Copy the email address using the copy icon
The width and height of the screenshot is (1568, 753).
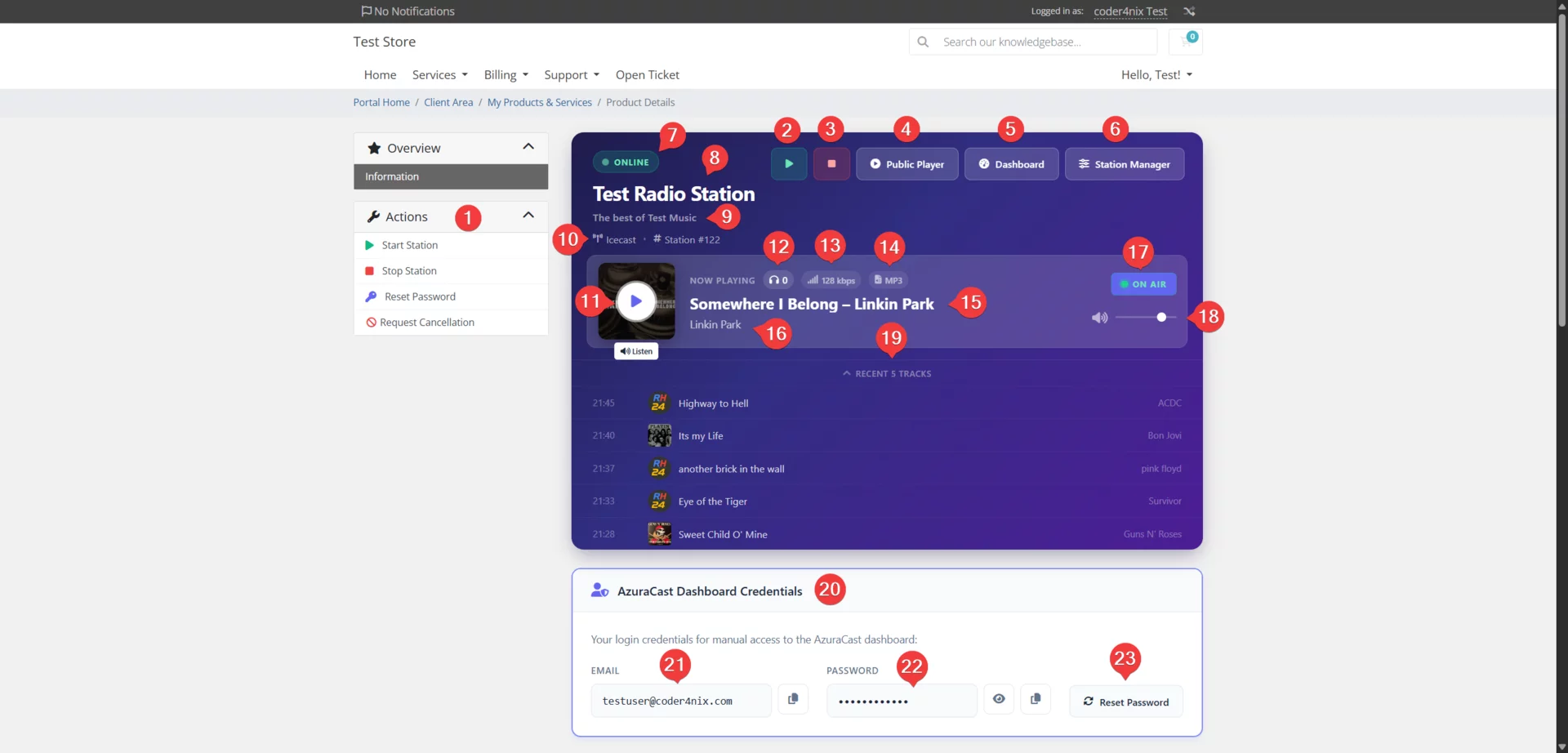point(792,699)
